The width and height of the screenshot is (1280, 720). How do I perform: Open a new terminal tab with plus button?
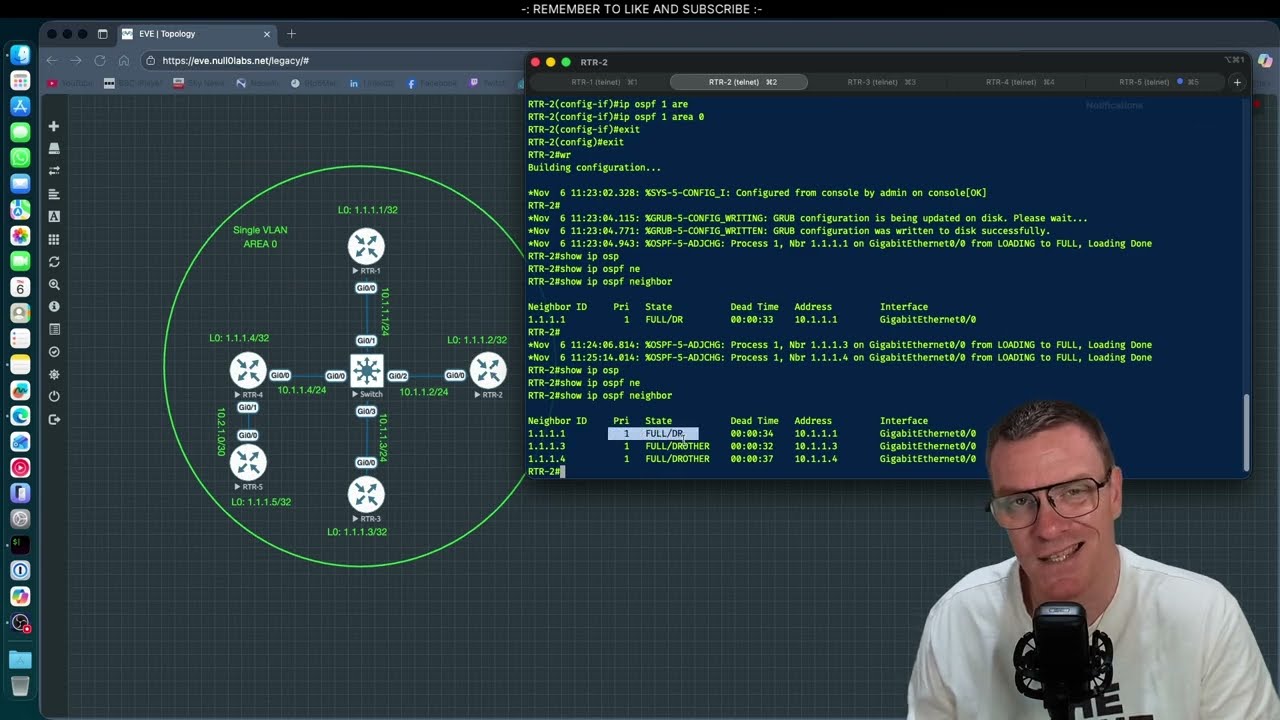[1237, 82]
